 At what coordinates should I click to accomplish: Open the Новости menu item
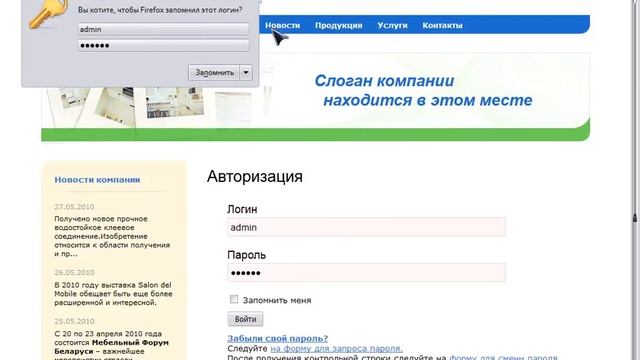point(282,25)
